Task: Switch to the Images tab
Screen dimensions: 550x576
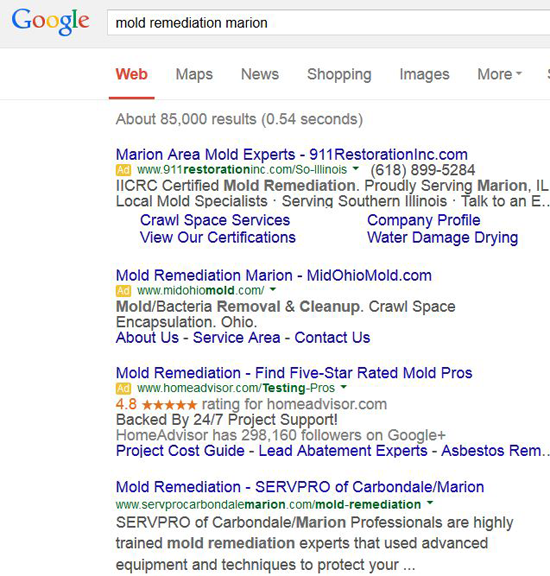Action: coord(424,74)
